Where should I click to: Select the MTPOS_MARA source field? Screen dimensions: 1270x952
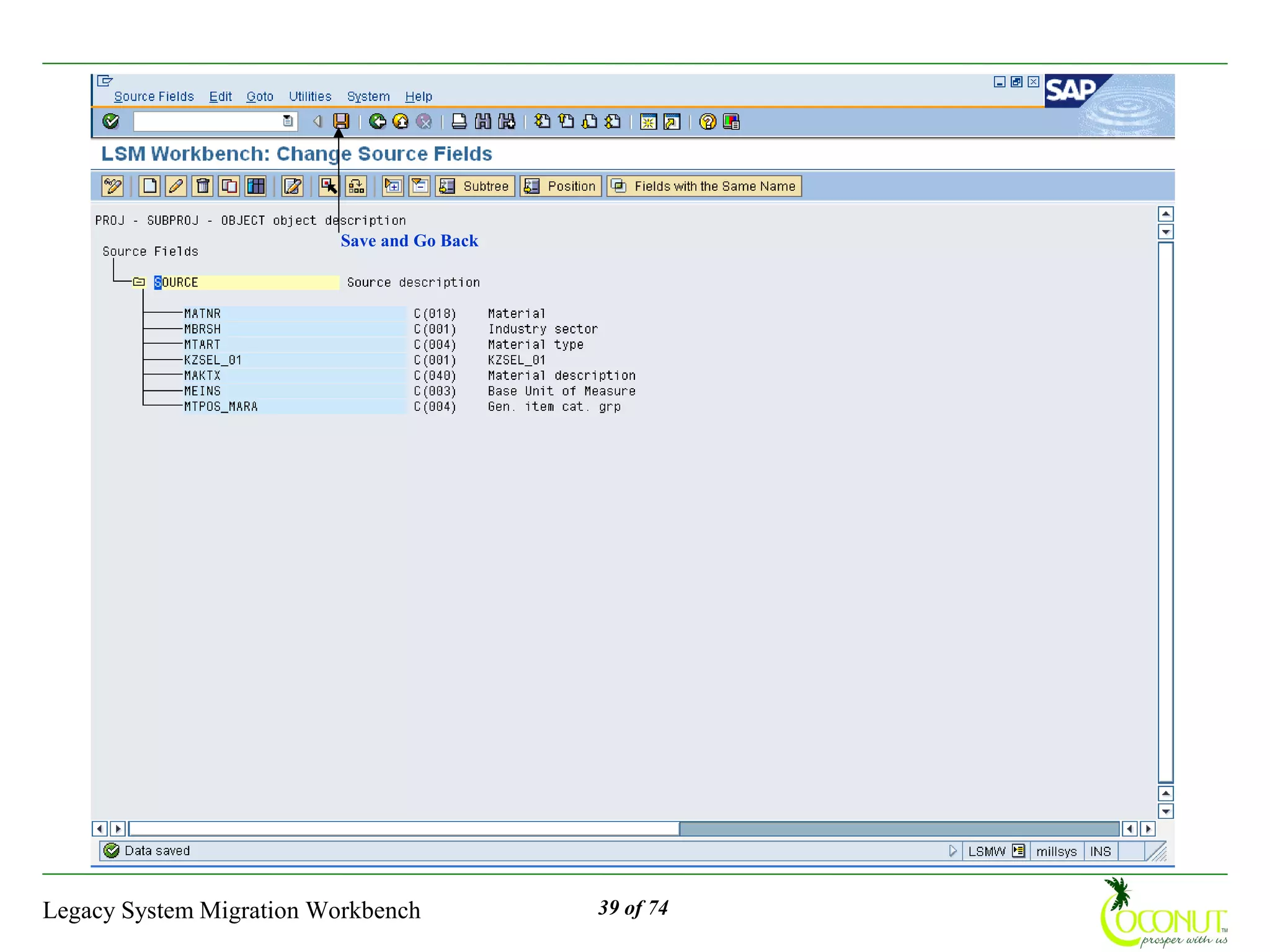point(295,407)
